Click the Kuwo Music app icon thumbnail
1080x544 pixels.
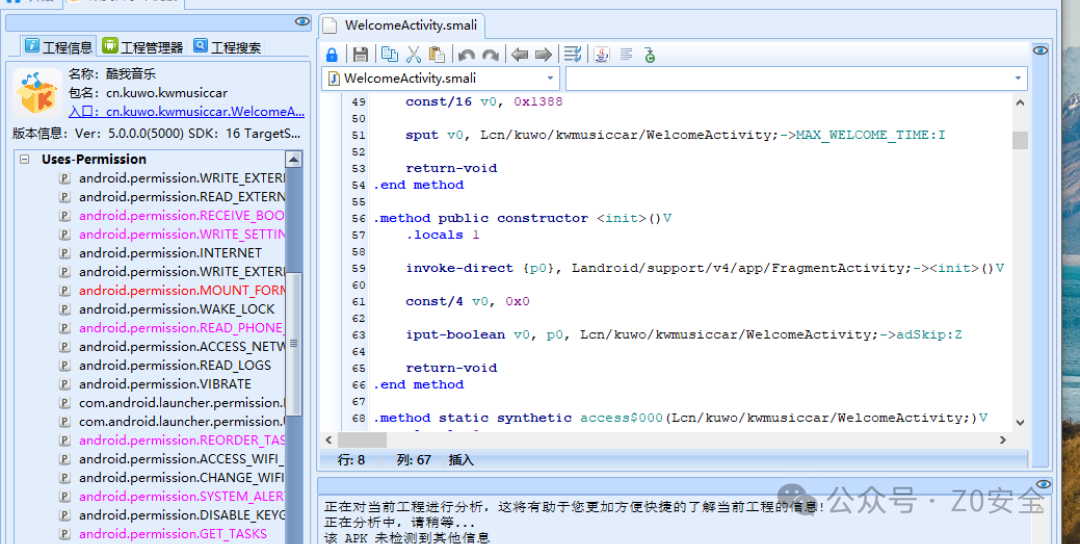(37, 94)
